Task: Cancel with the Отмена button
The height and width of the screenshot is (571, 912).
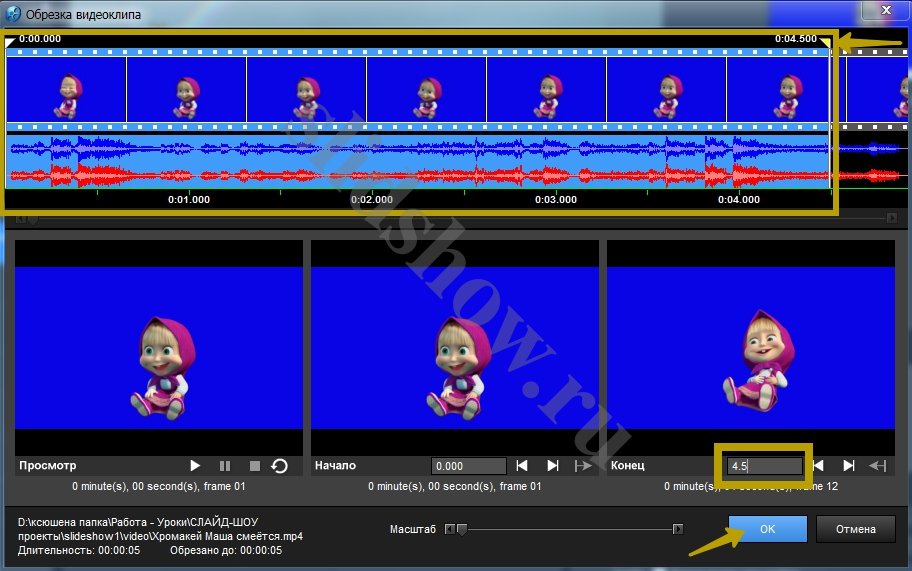Action: (856, 529)
